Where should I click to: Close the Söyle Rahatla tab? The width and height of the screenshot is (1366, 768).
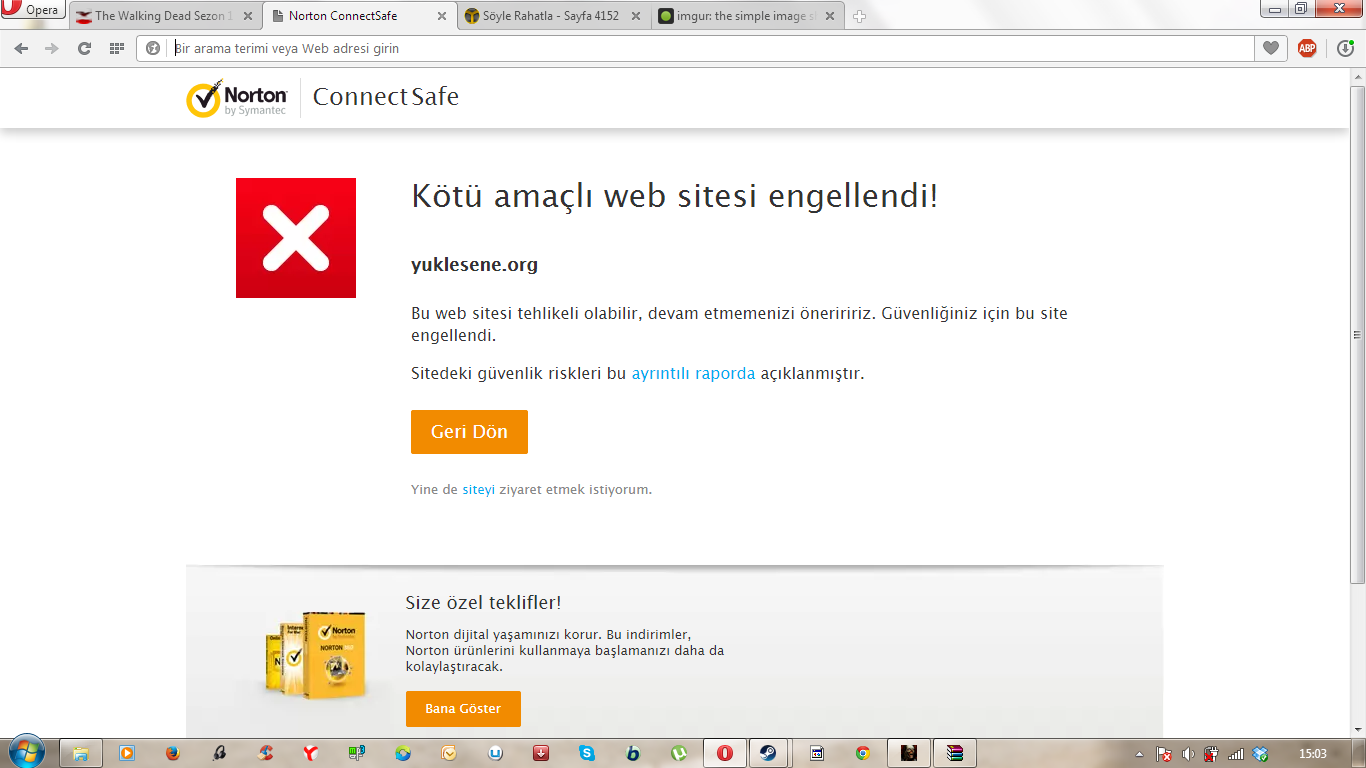coord(636,16)
